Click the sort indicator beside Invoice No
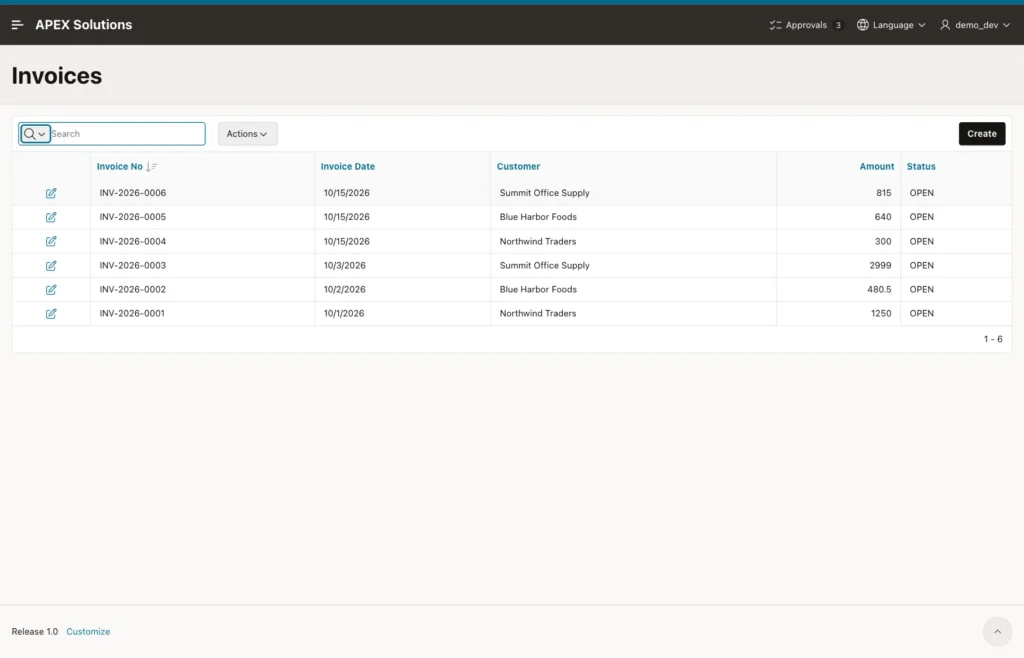 tap(152, 166)
